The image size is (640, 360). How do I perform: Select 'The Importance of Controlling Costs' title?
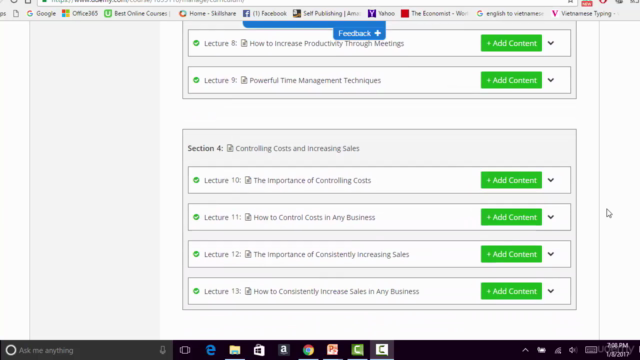click(312, 180)
